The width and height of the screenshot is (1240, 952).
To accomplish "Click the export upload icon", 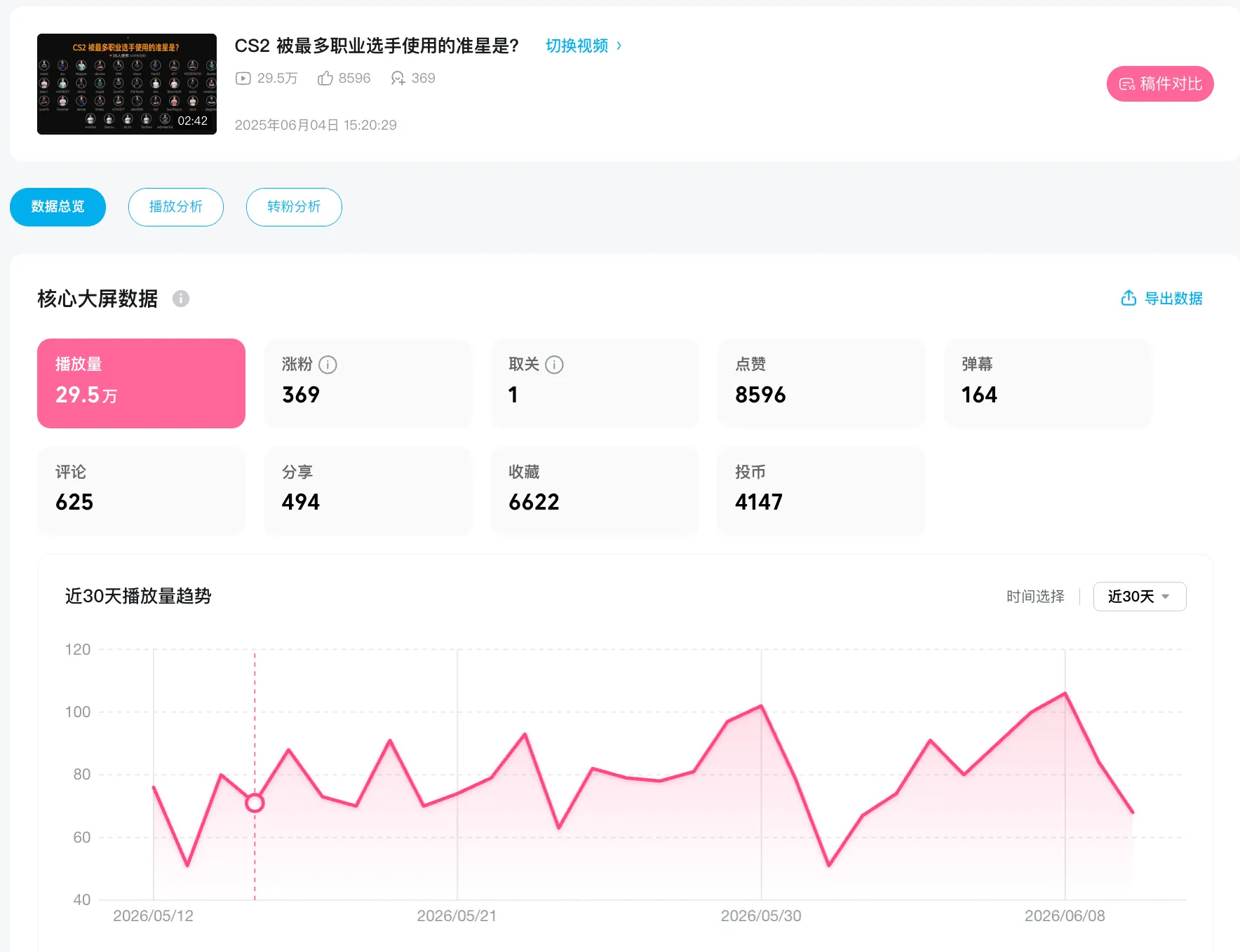I will [x=1128, y=298].
